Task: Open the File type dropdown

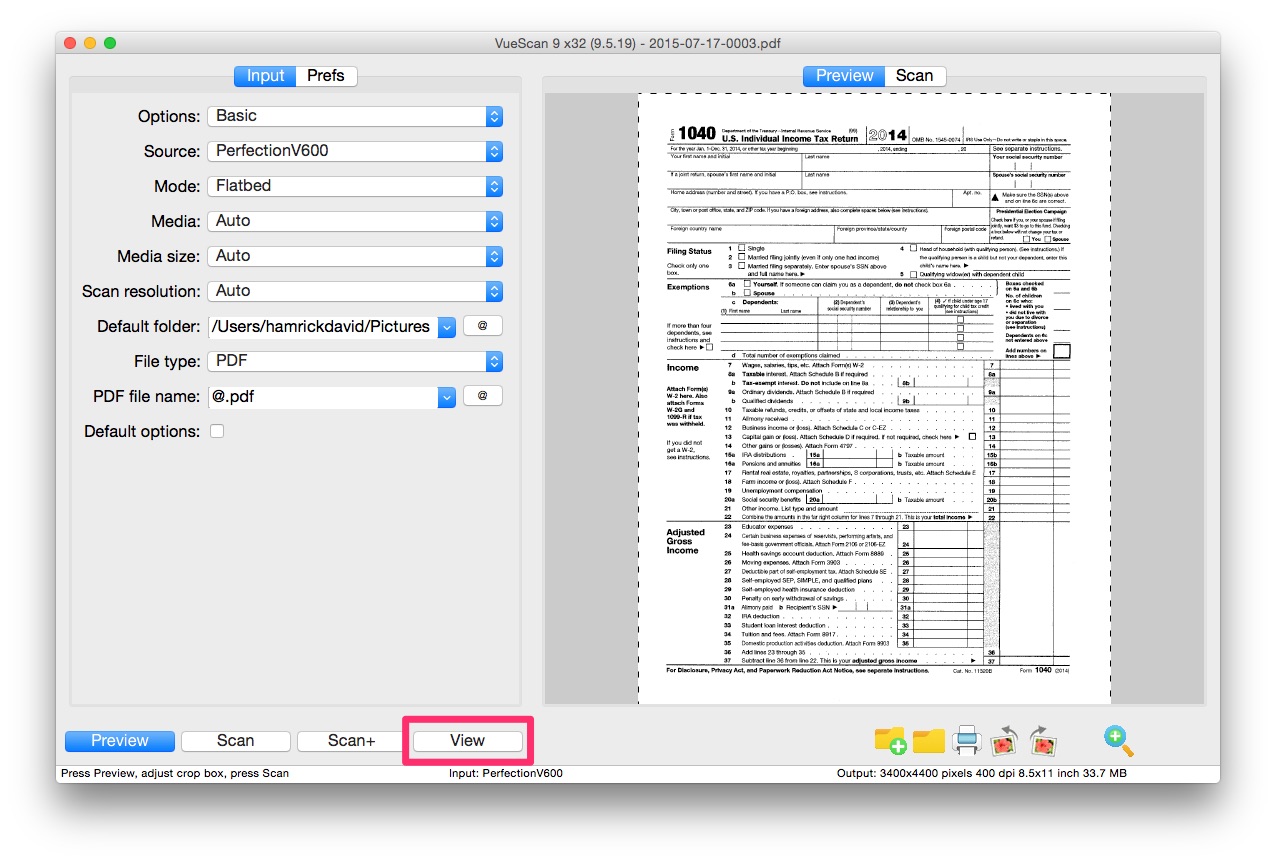Action: point(355,361)
